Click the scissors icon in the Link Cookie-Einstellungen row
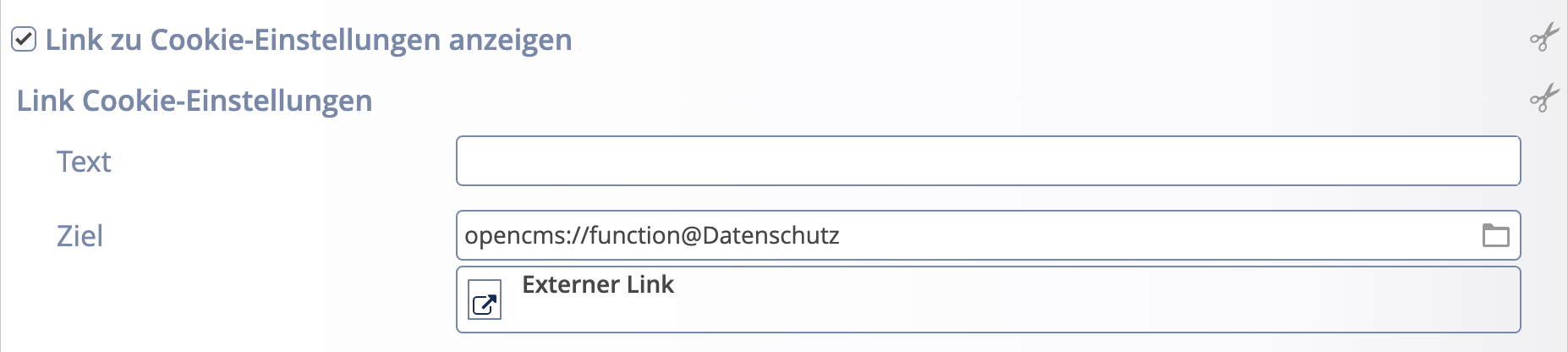This screenshot has height=352, width=1568. 1543,99
